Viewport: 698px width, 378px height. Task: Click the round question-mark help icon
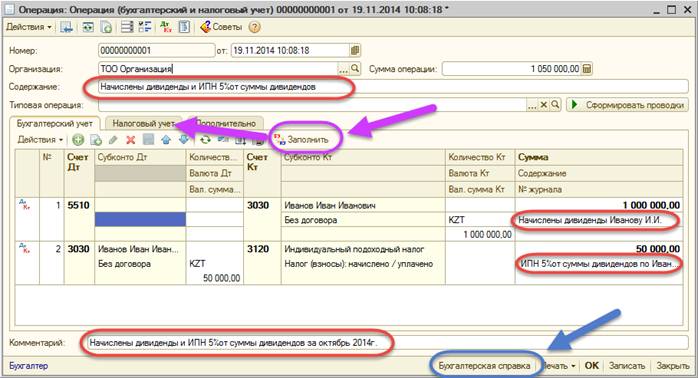[x=254, y=27]
